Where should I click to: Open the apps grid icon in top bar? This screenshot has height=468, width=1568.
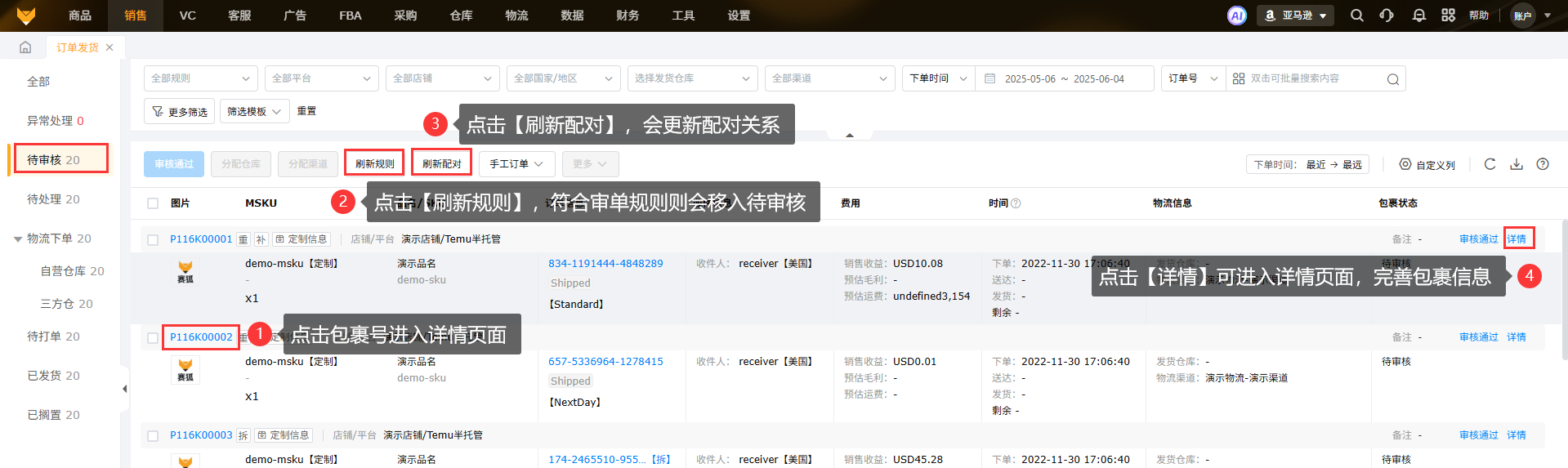1449,16
